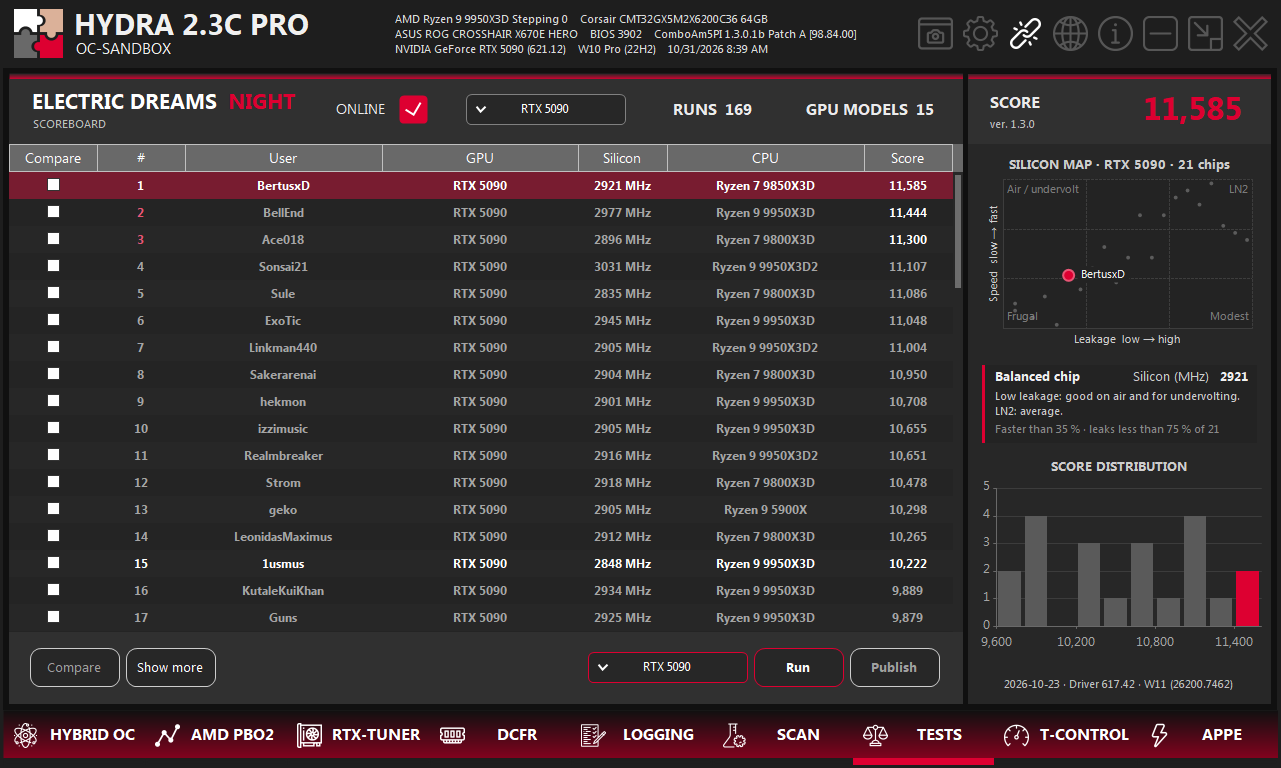Select the Linkman440 user row
The width and height of the screenshot is (1281, 768).
(481, 347)
